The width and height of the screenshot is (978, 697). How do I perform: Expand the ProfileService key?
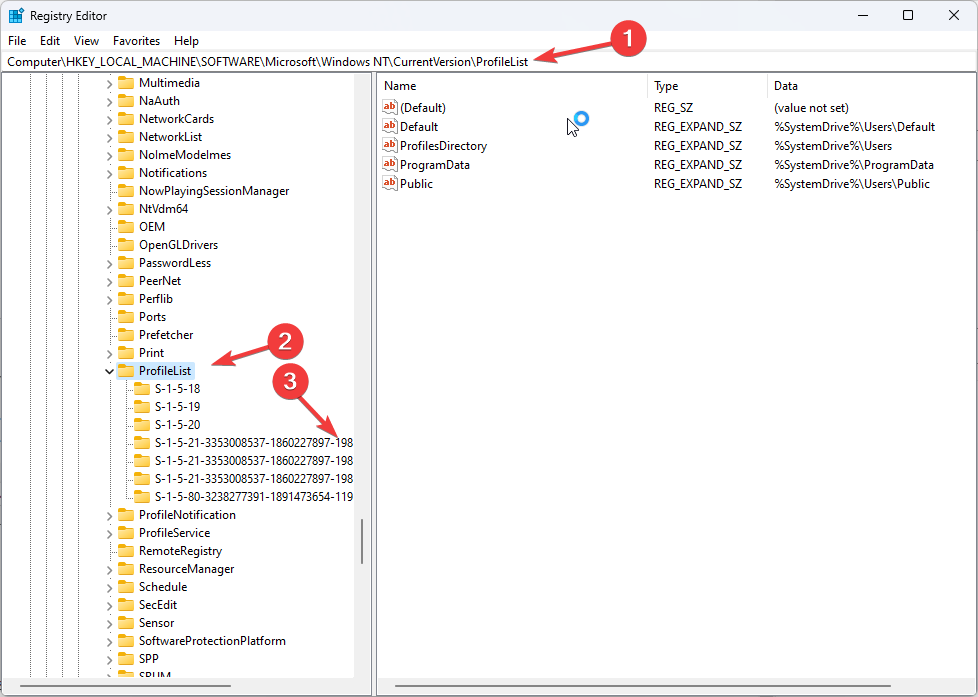[x=110, y=534]
